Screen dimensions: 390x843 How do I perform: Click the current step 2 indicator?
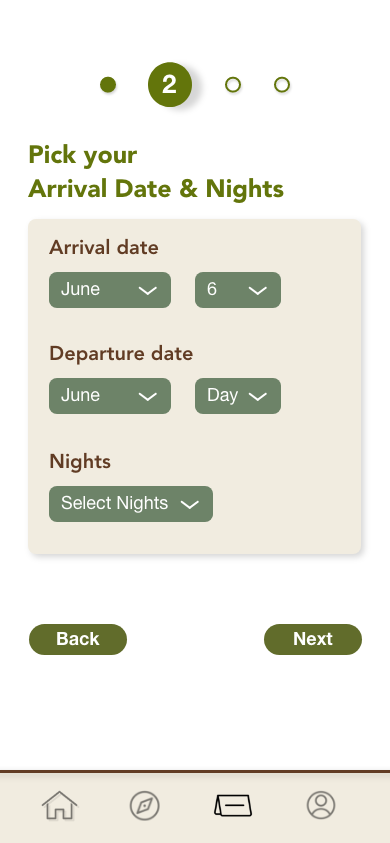[170, 85]
